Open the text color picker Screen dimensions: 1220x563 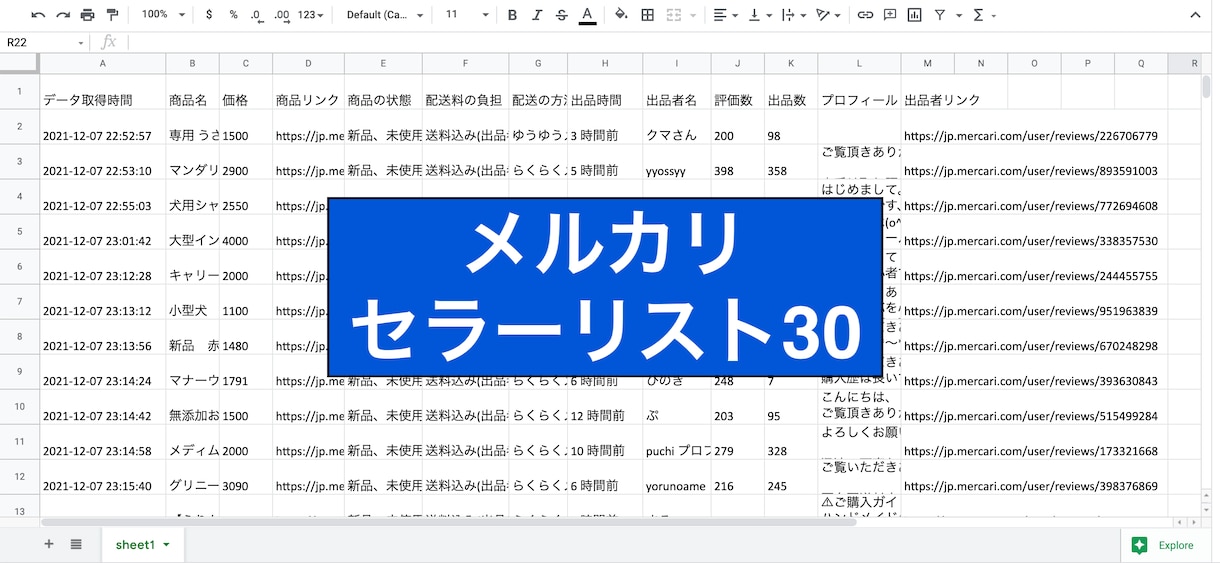(x=587, y=15)
